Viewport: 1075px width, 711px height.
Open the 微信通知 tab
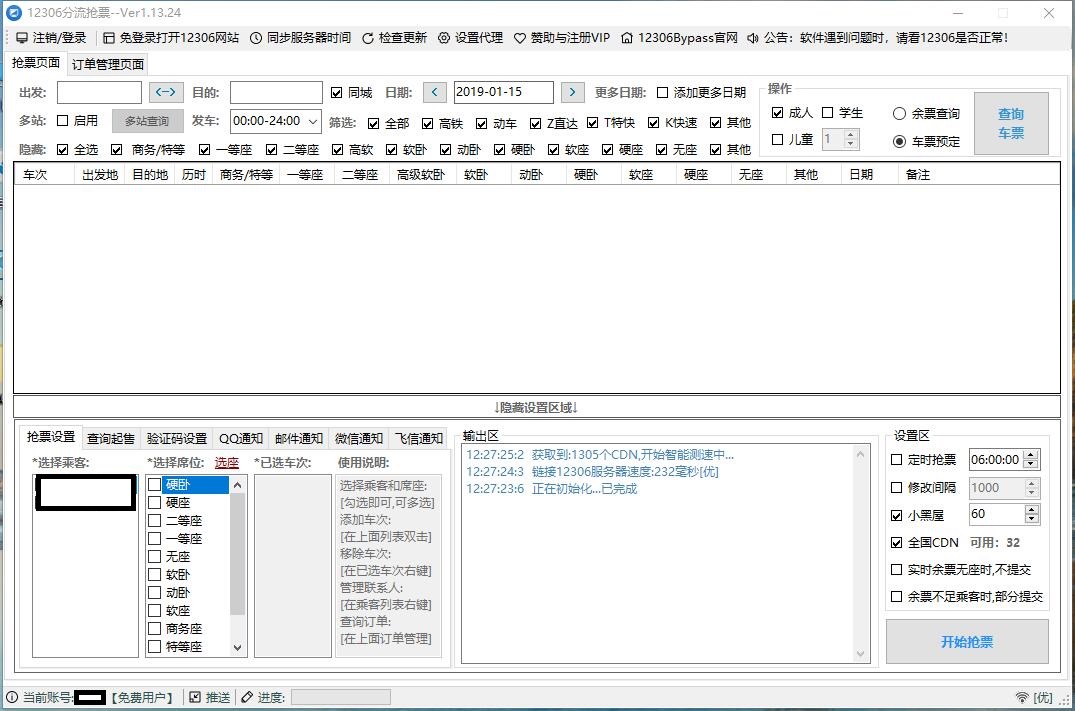(359, 438)
